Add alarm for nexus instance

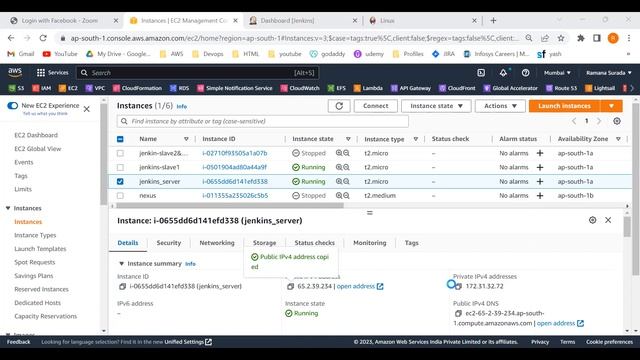540,196
